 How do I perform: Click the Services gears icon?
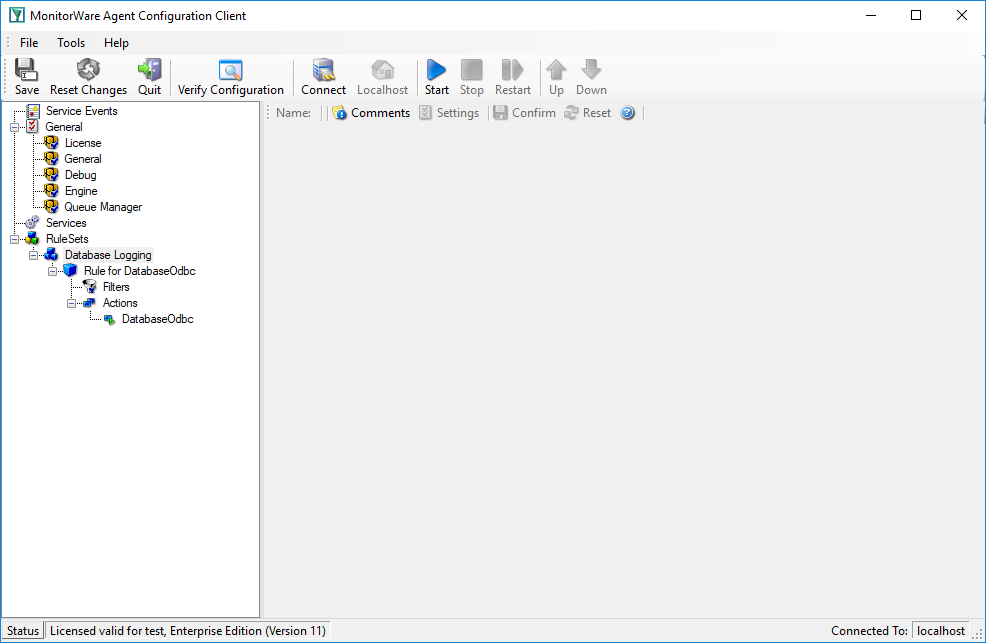(x=32, y=223)
